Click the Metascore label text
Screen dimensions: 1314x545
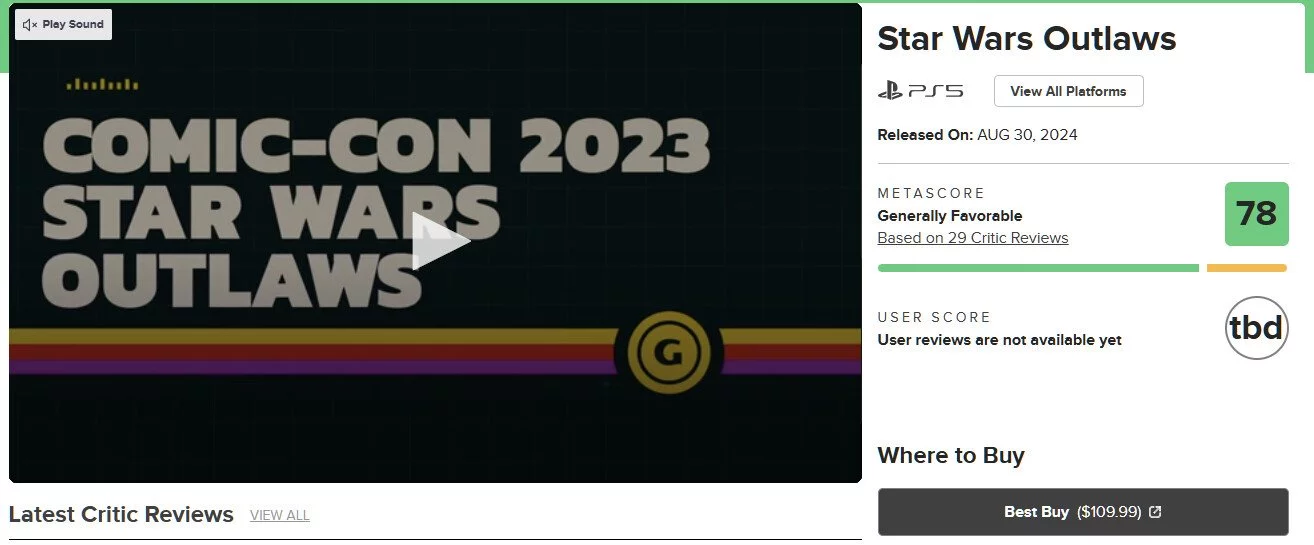click(931, 193)
